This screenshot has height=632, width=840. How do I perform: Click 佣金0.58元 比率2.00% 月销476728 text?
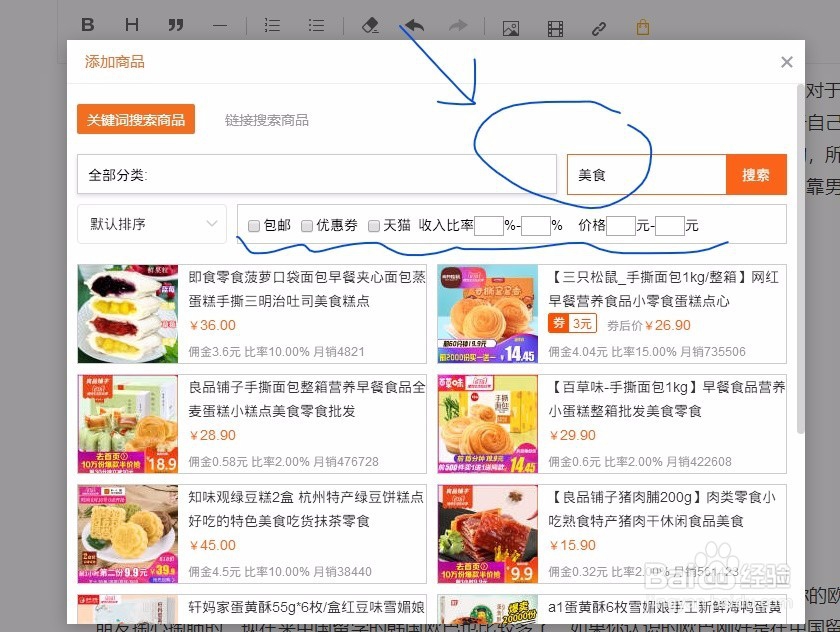283,462
